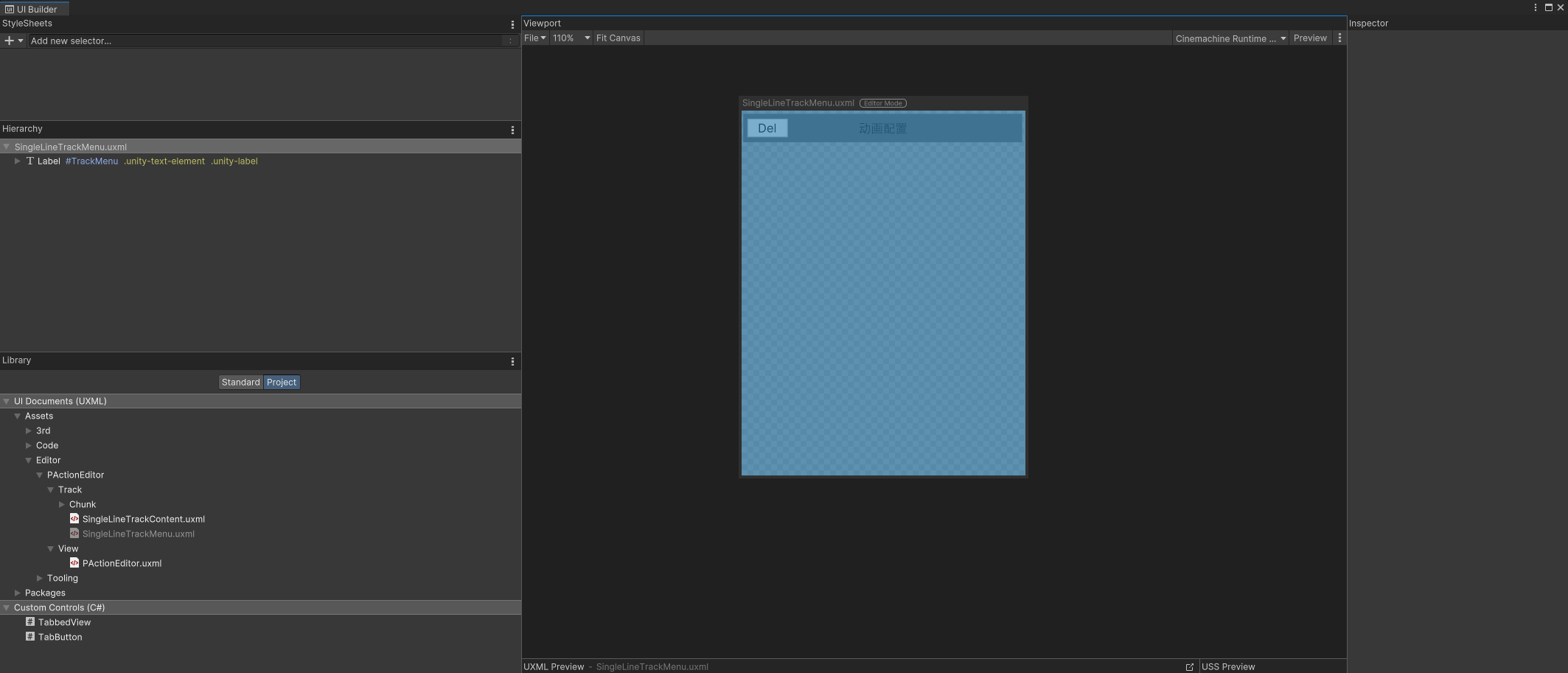The width and height of the screenshot is (1568, 673).
Task: Click the Editor Mode badge on the canvas
Action: click(x=882, y=103)
